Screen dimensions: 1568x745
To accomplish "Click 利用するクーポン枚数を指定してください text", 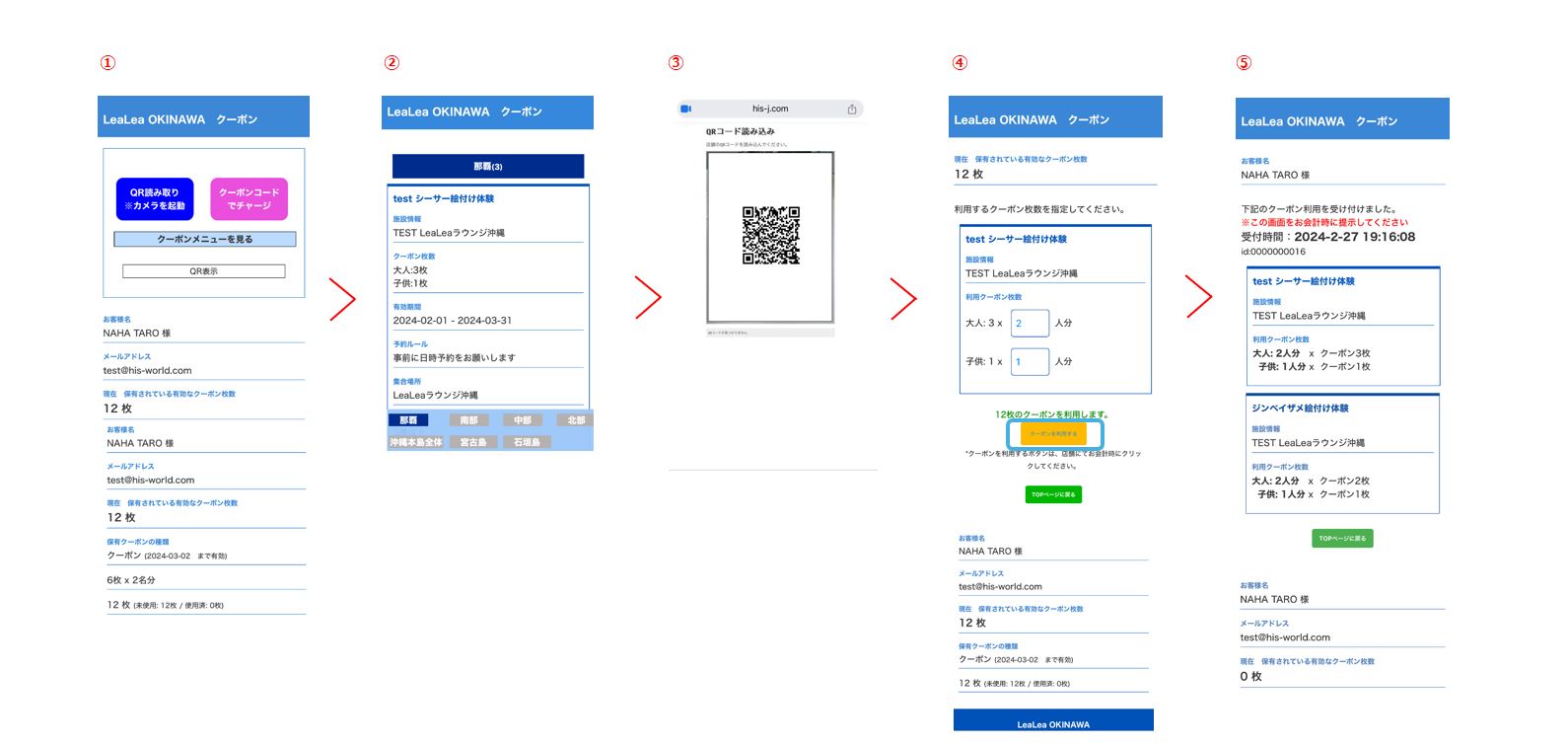I will (1039, 209).
